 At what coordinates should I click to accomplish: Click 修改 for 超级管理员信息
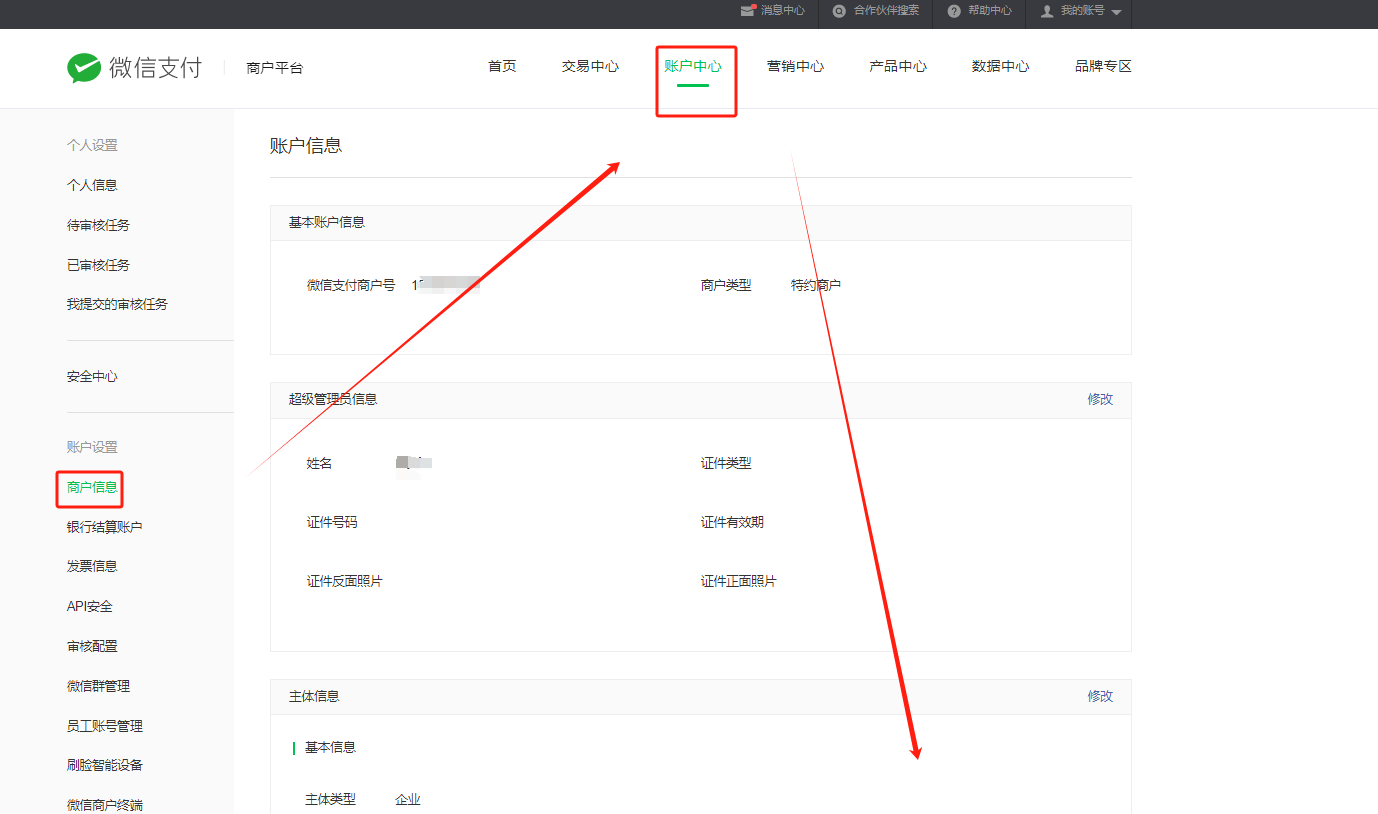[1100, 399]
